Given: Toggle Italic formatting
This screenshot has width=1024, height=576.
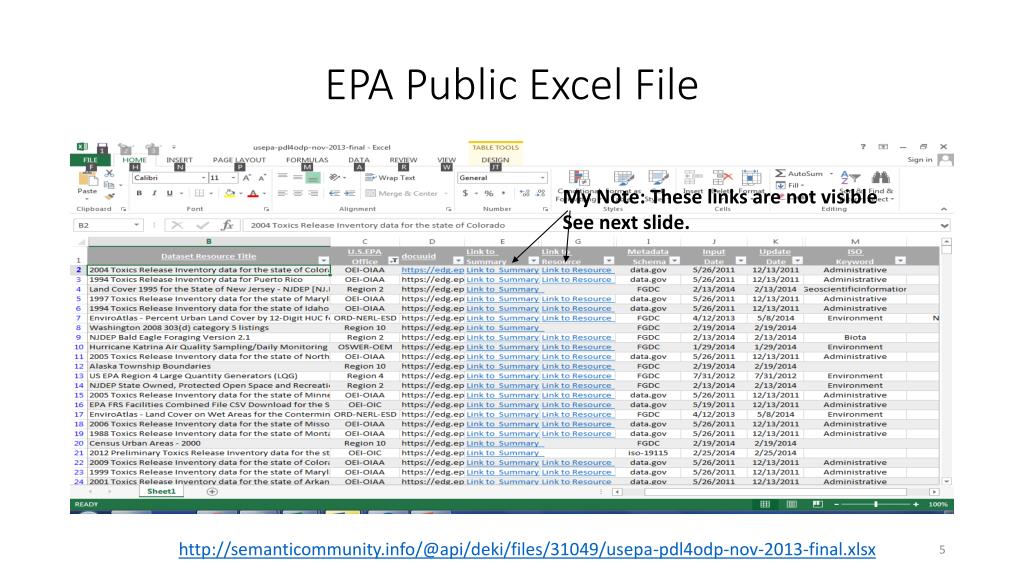Looking at the screenshot, I should [154, 193].
